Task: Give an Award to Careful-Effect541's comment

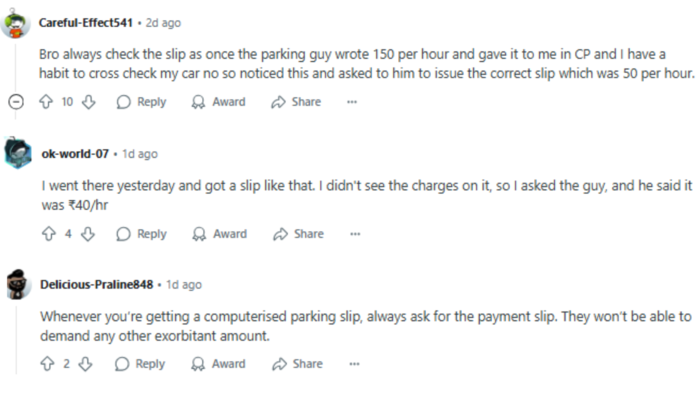Action: pos(218,102)
